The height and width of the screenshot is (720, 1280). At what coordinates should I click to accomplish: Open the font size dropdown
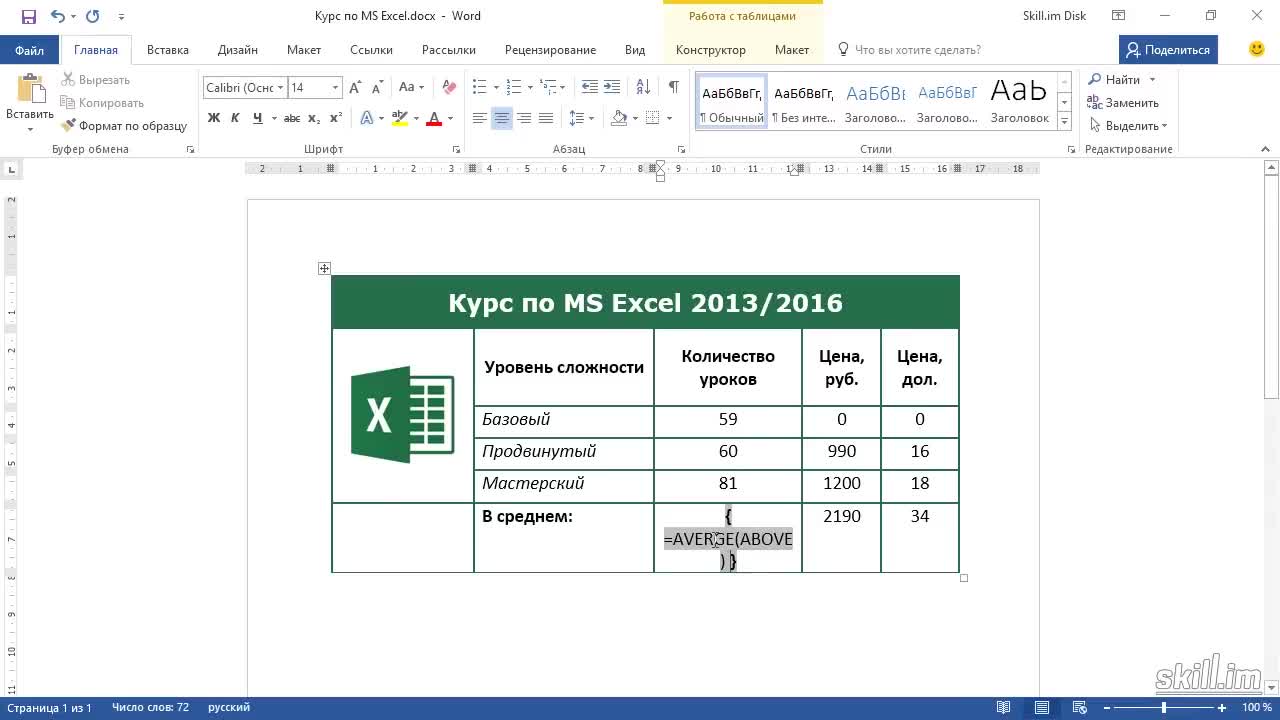tap(335, 88)
